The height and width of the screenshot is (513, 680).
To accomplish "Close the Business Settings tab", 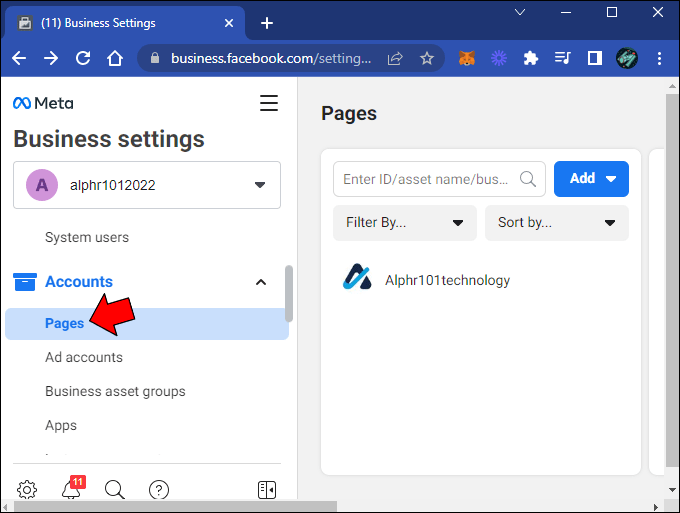I will point(229,23).
